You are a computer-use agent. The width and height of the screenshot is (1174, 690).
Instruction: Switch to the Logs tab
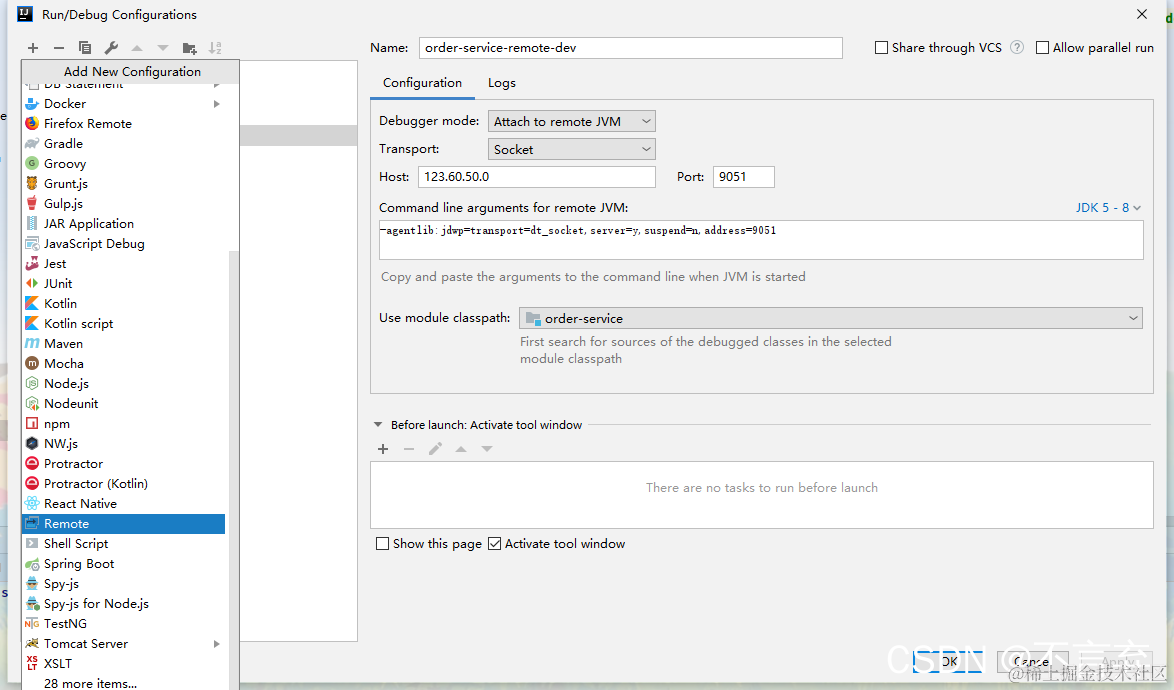click(502, 83)
